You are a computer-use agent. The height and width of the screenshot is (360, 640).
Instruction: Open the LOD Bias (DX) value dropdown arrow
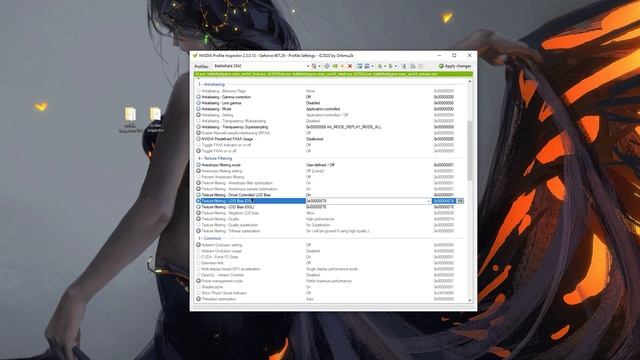[x=429, y=201]
